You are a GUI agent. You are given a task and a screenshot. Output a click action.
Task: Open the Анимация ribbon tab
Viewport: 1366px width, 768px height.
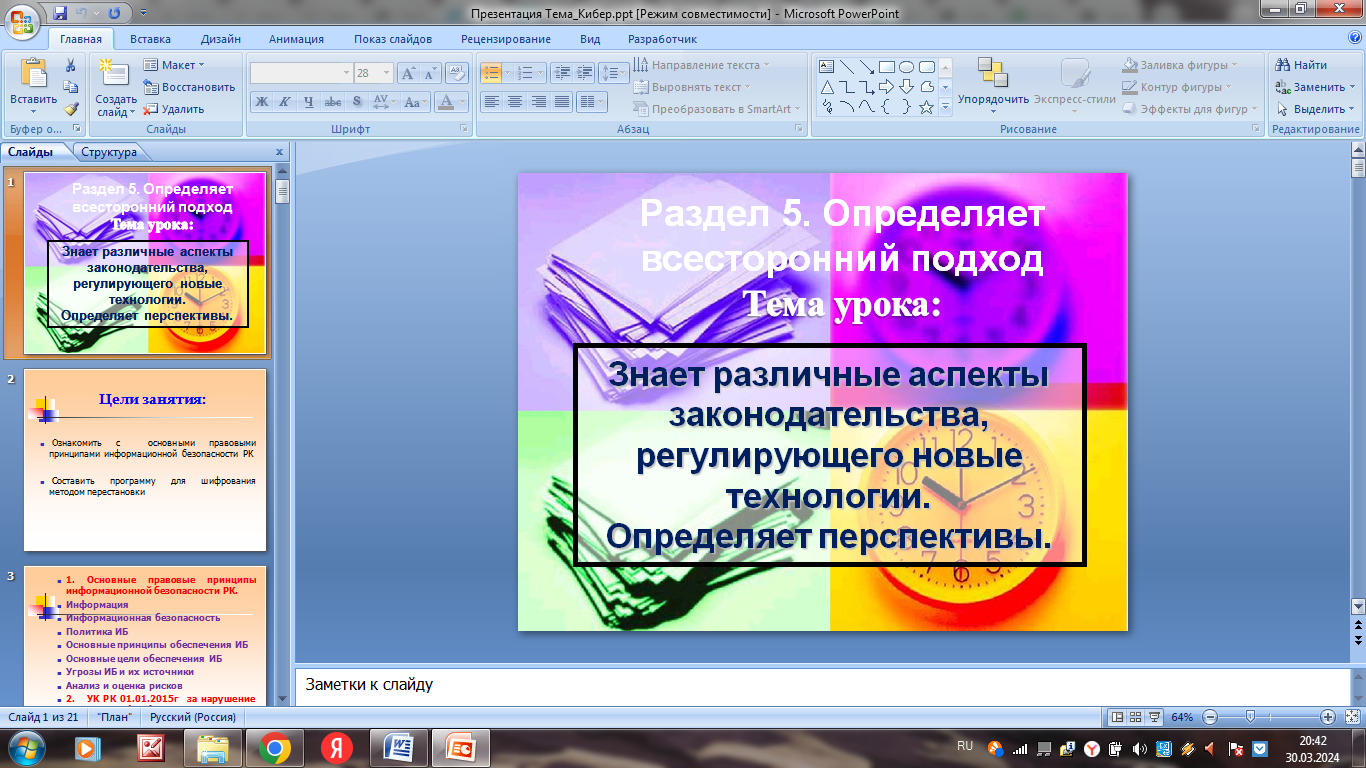pyautogui.click(x=296, y=39)
